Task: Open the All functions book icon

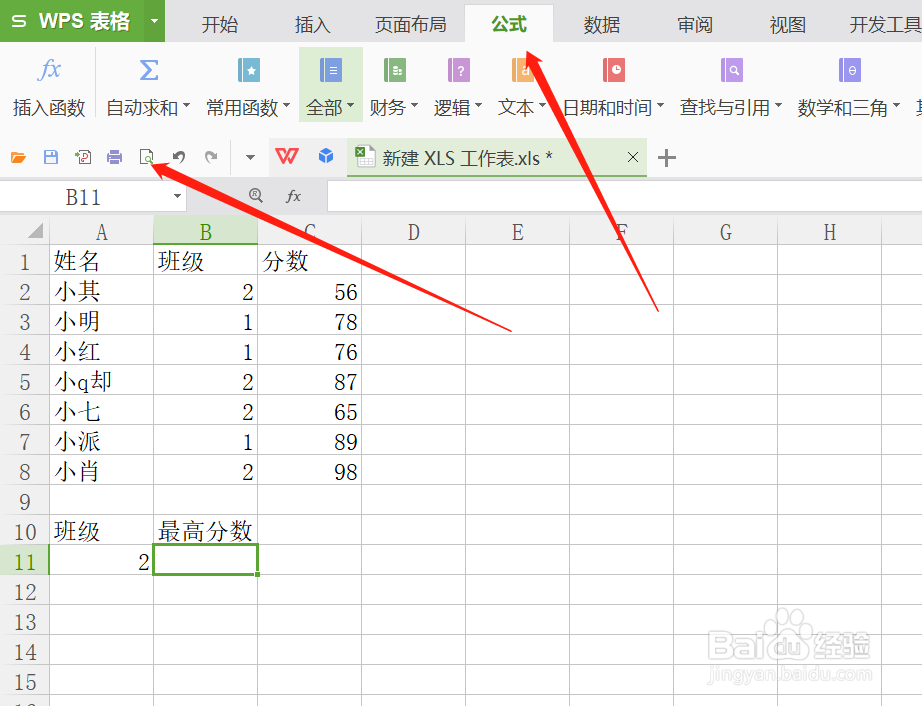Action: coord(330,71)
